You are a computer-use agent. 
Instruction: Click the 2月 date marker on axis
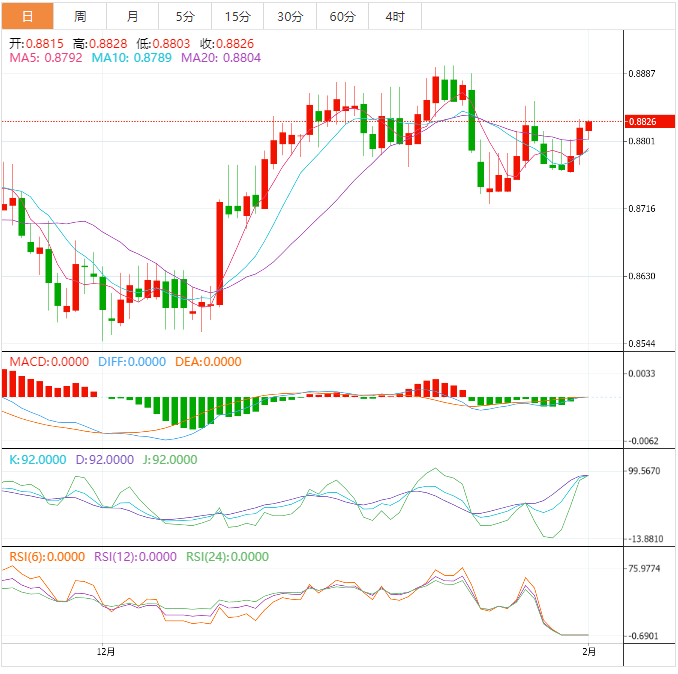589,652
